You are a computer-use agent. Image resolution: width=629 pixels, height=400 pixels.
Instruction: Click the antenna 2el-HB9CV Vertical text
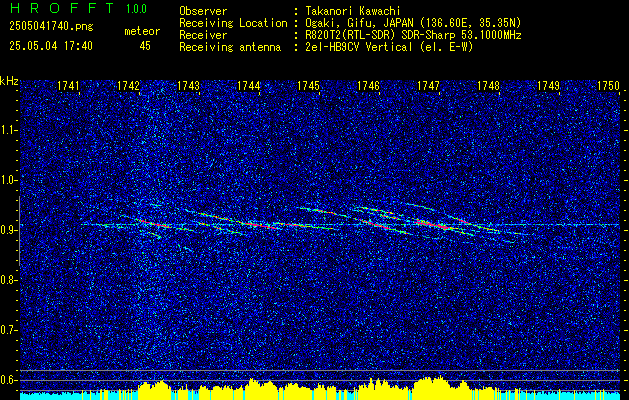388,47
